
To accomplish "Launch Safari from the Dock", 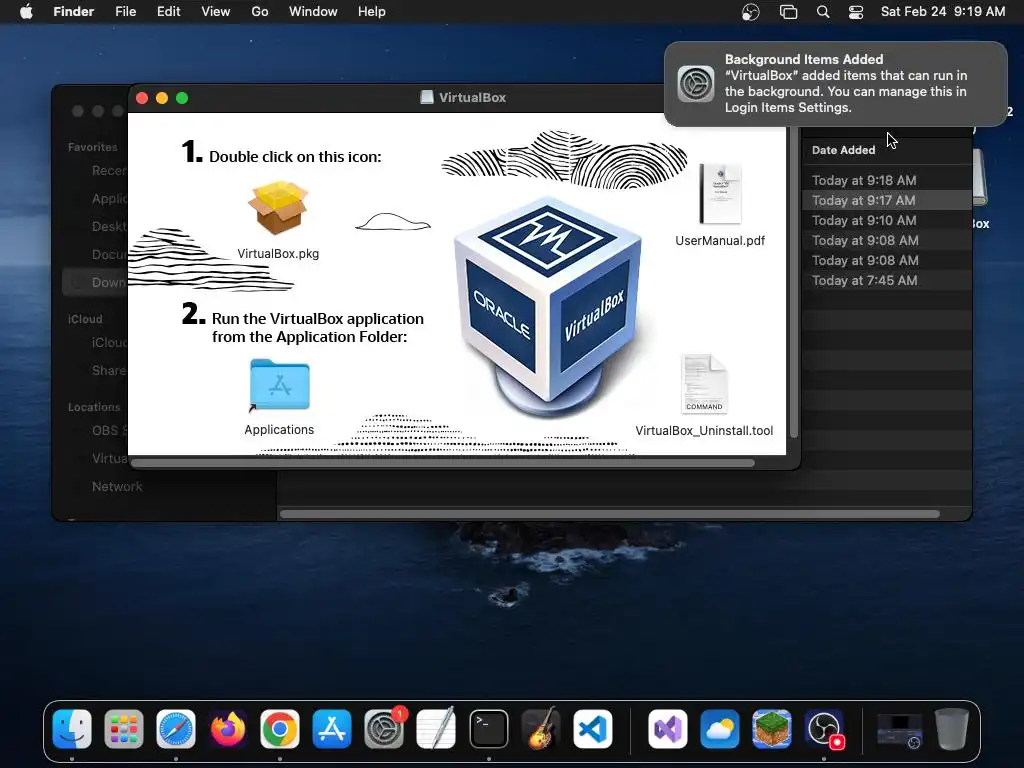I will pyautogui.click(x=176, y=729).
